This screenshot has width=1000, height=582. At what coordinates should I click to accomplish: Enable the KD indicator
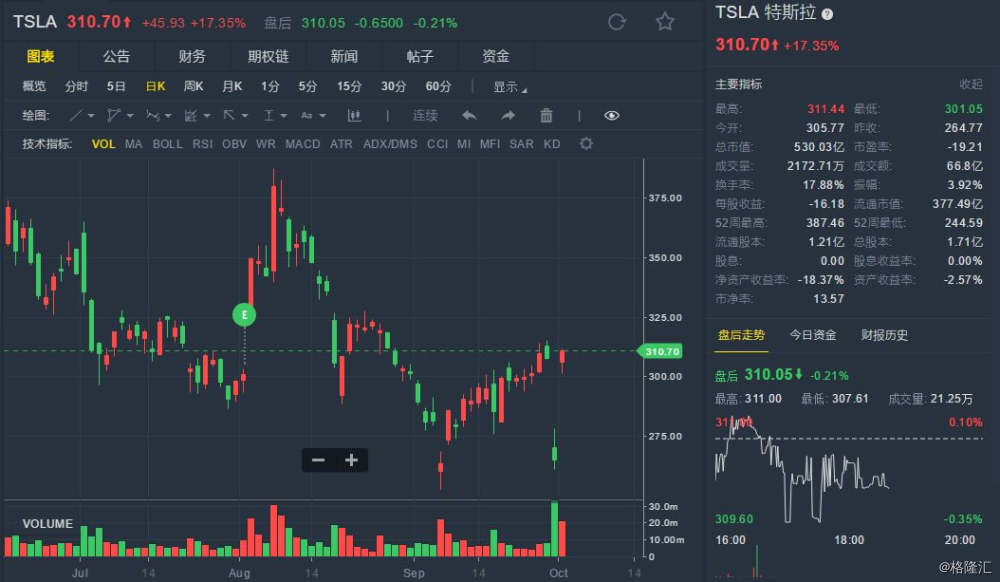[x=552, y=144]
